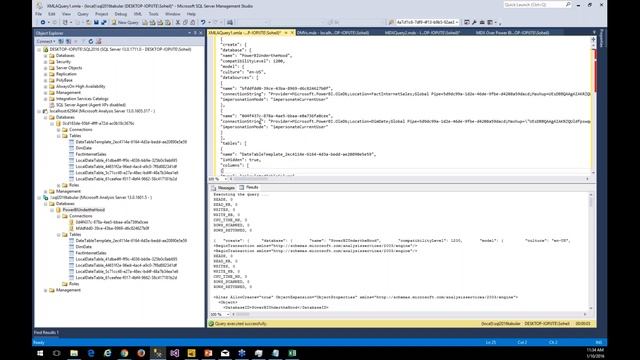
Task: Click the editor horizontal scrollbar
Action: [408, 179]
